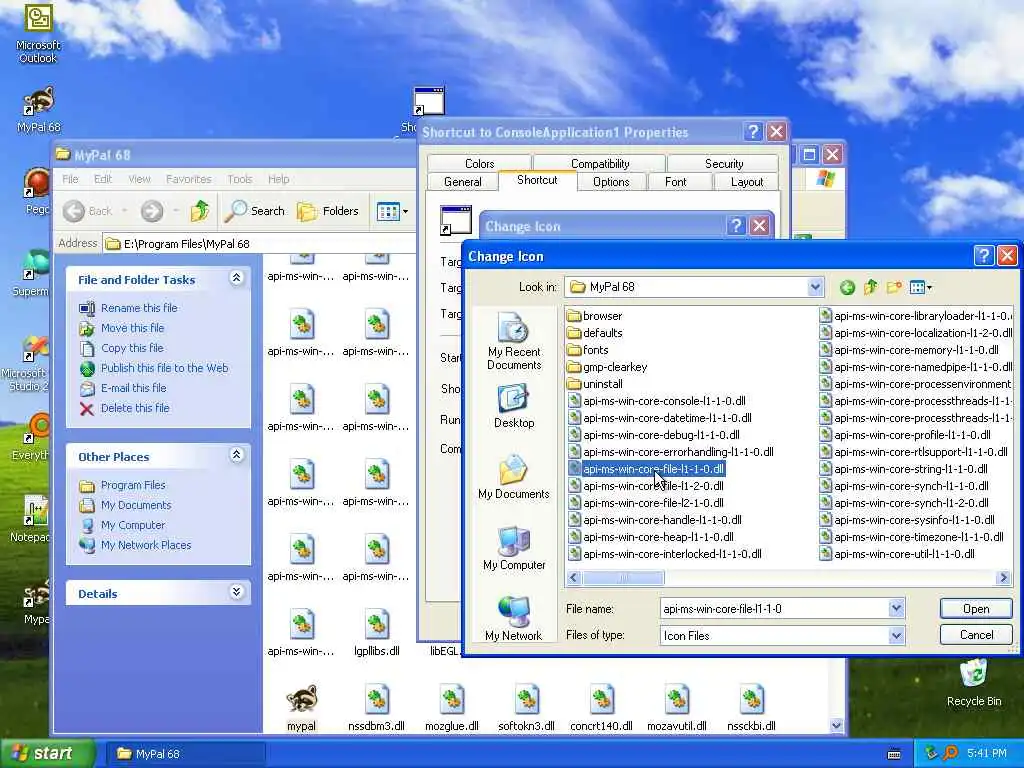Open the Tools menu in explorer
The image size is (1024, 768).
[240, 179]
